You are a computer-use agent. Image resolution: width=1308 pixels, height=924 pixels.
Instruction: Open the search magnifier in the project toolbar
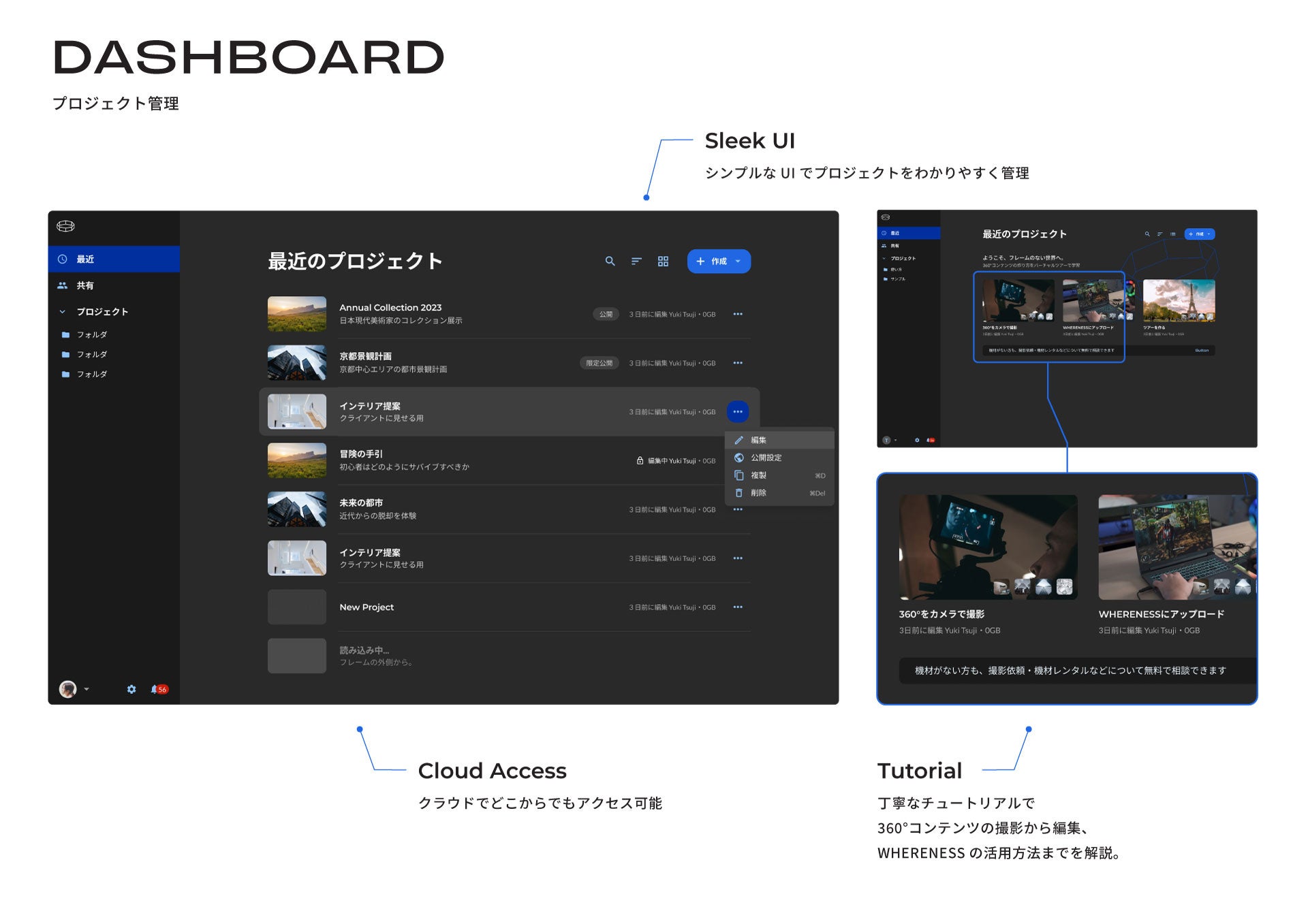click(610, 261)
